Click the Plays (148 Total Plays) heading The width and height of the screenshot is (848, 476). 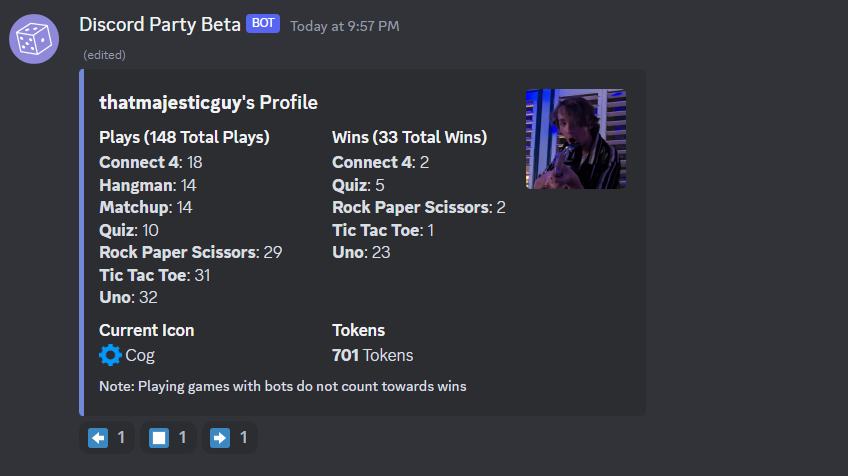184,137
